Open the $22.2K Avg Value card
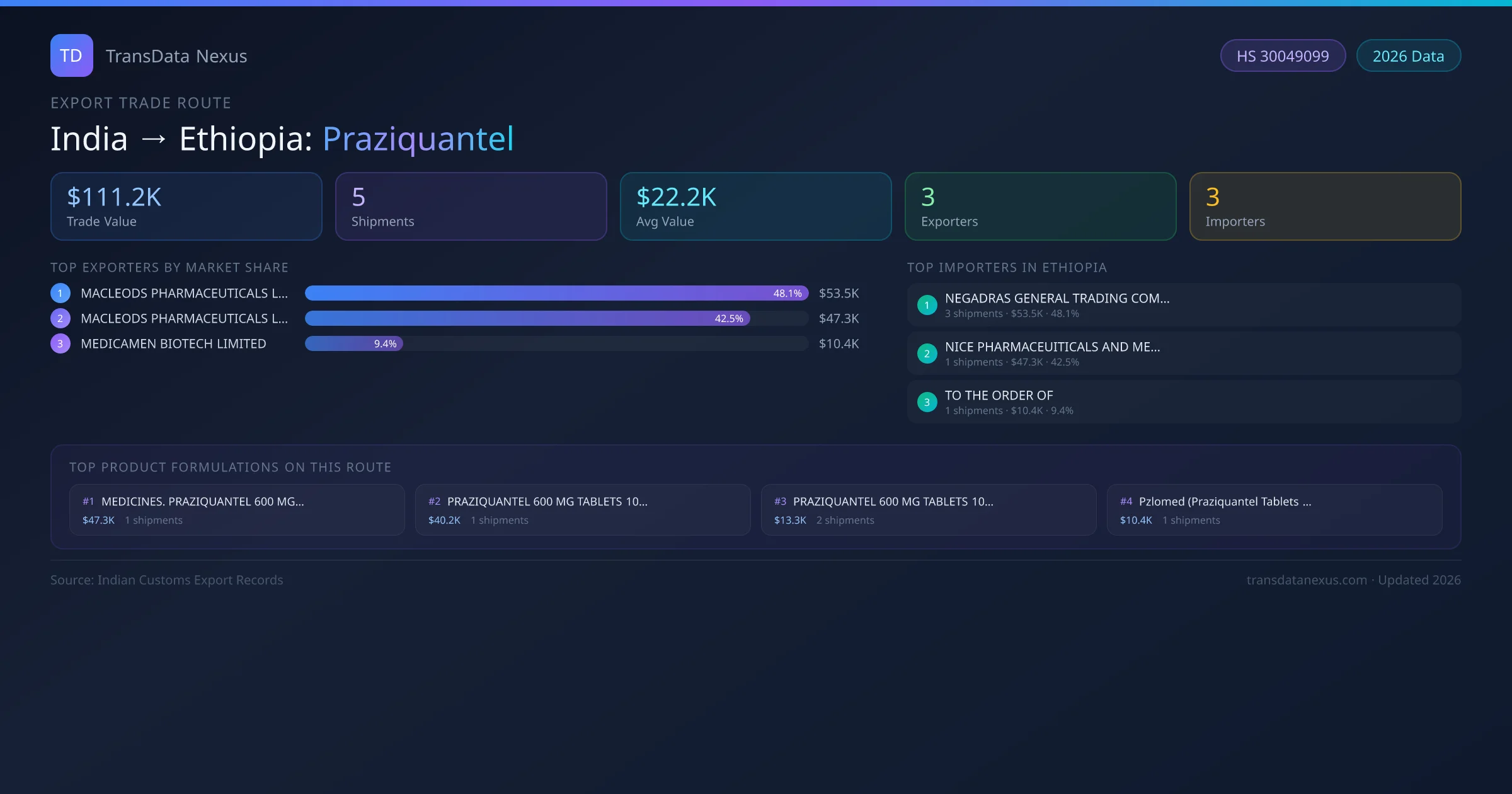The height and width of the screenshot is (794, 1512). click(x=755, y=207)
